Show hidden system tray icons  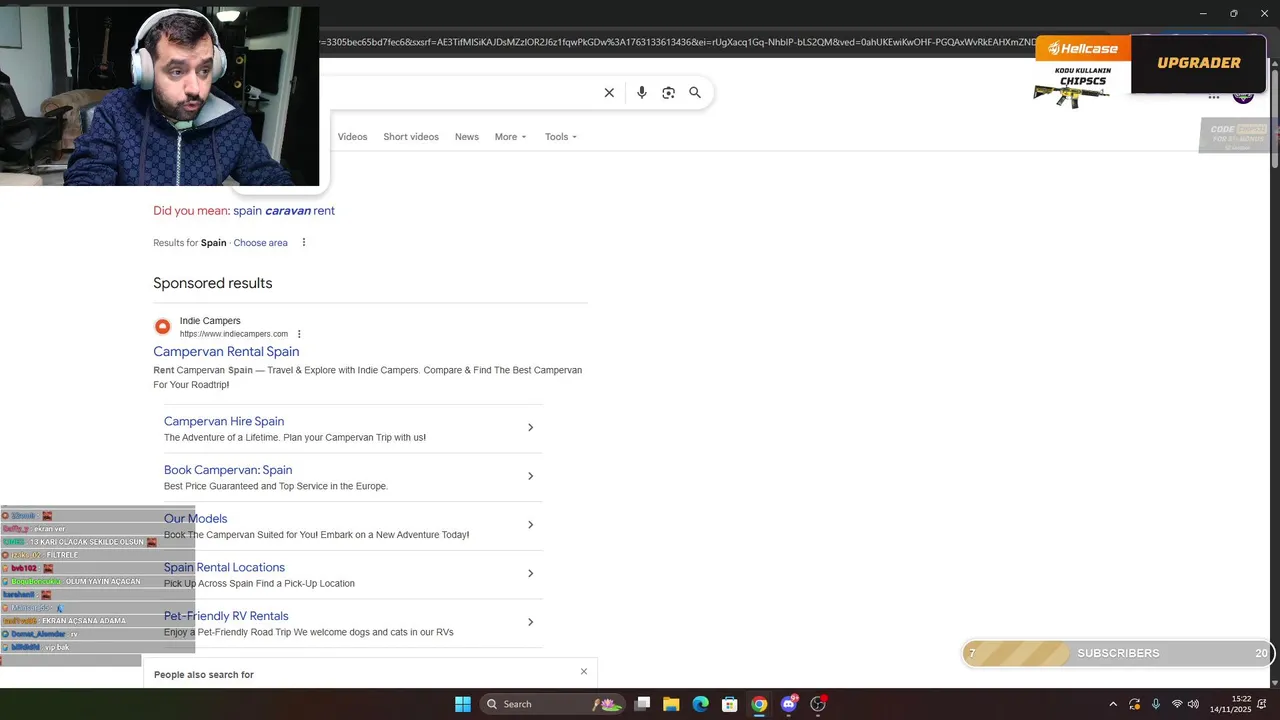(x=1113, y=704)
